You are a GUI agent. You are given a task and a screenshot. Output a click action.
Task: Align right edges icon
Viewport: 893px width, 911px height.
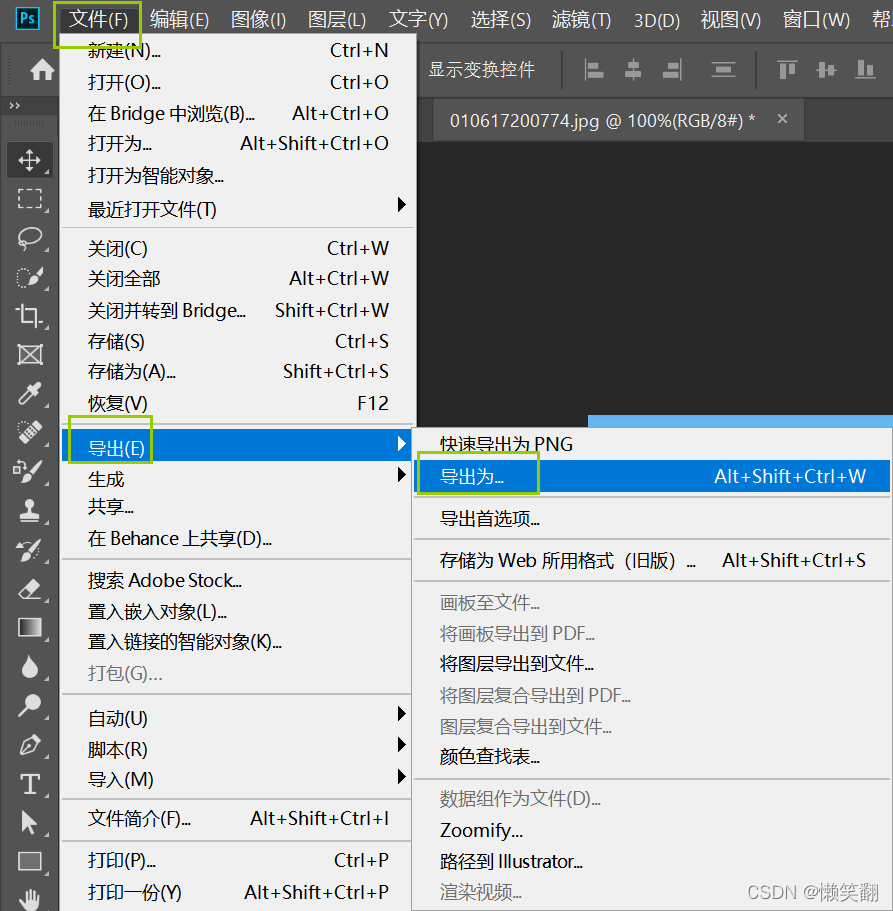pos(672,70)
